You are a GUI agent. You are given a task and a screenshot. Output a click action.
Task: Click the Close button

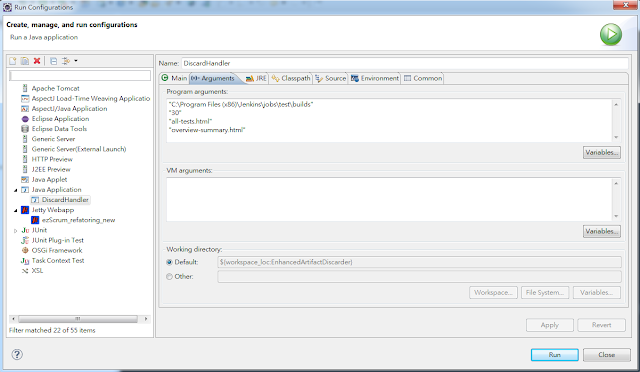click(x=607, y=354)
